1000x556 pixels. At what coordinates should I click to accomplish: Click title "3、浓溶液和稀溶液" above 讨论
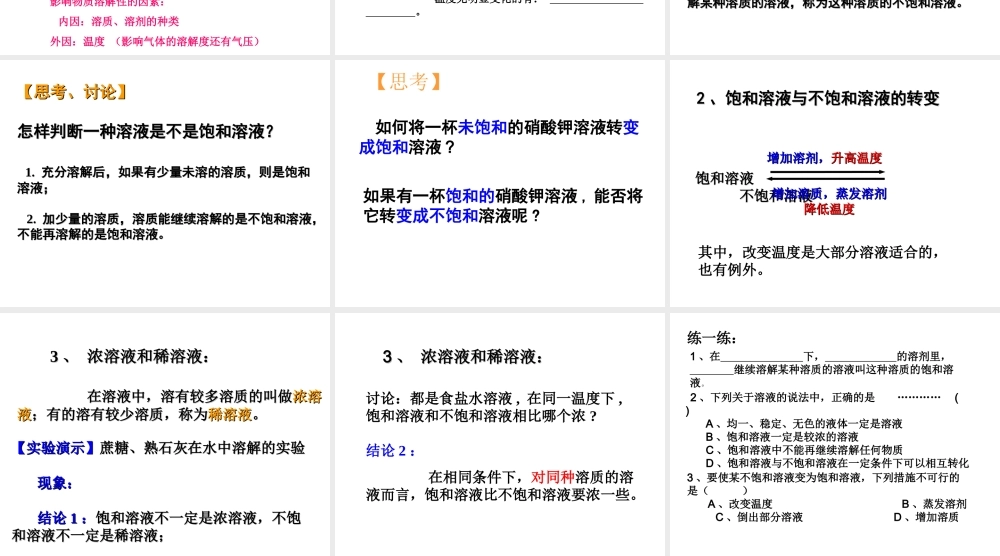[462, 357]
